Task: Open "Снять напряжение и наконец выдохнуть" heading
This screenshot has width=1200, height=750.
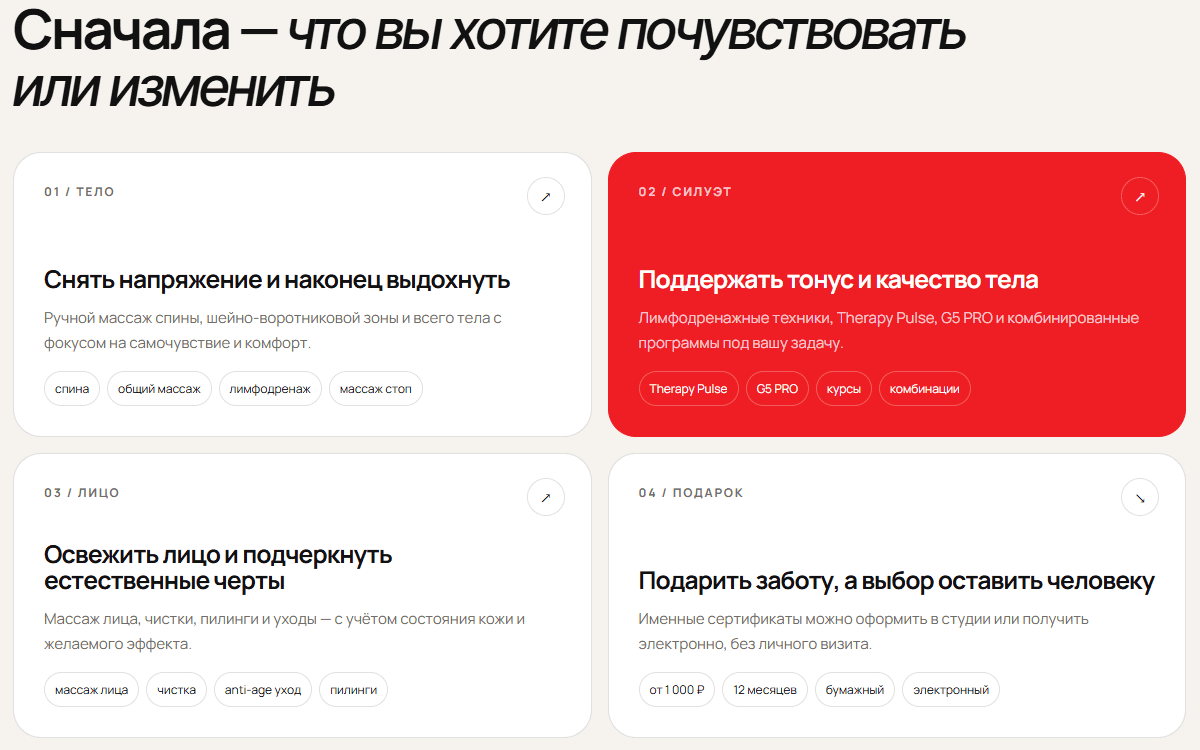Action: click(277, 280)
